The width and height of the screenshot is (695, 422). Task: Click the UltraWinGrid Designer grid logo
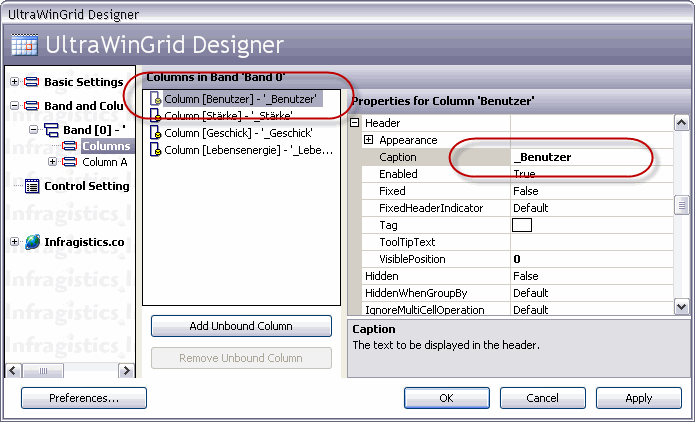[x=24, y=46]
